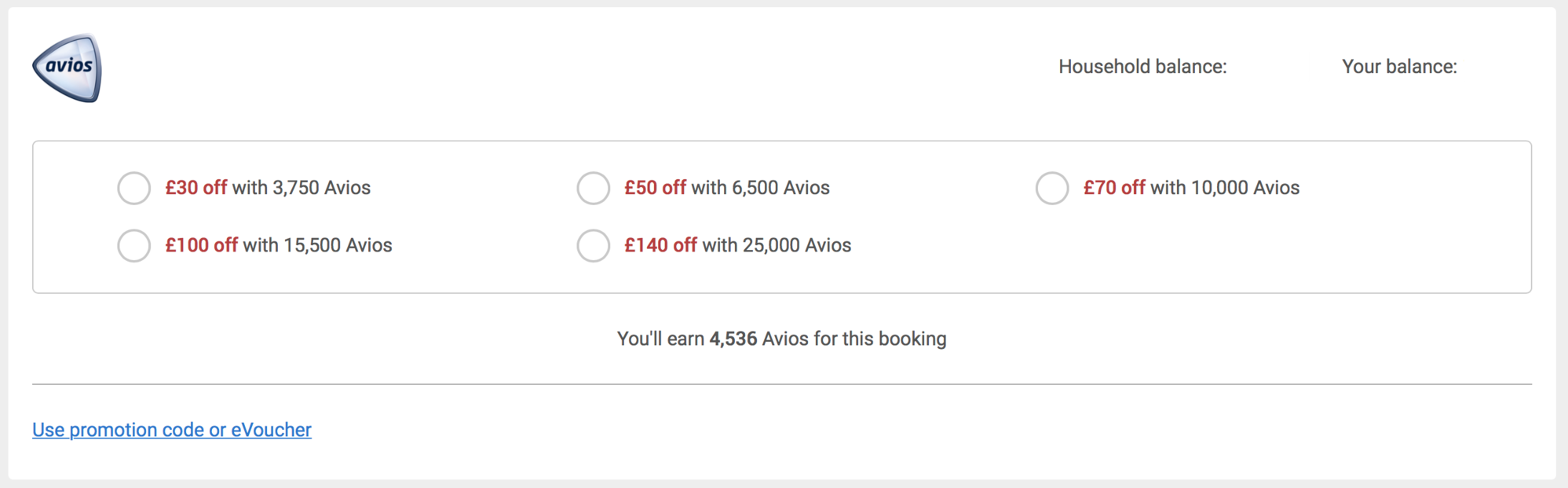
Task: Click the "with 25,000 Avios" text
Action: [777, 245]
